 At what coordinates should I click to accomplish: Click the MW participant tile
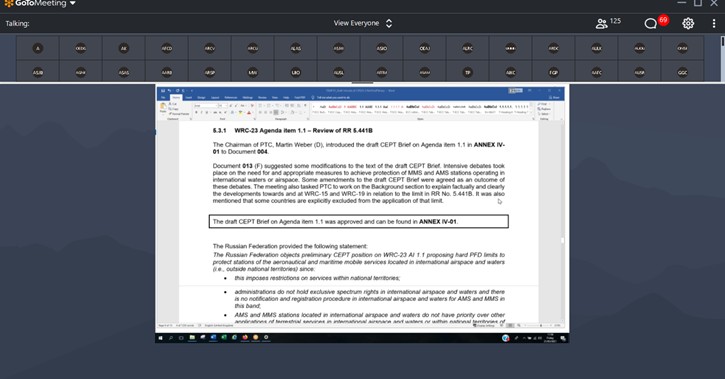click(x=252, y=72)
